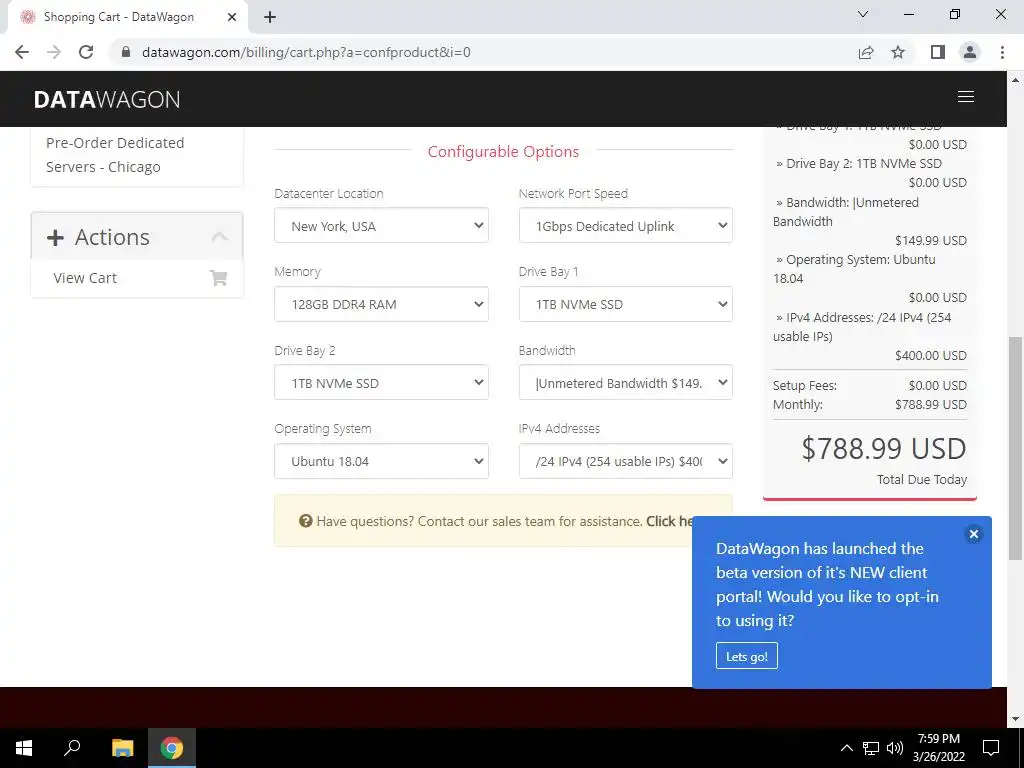Click the page vertical scrollbar thumb
1024x768 pixels.
(1015, 448)
